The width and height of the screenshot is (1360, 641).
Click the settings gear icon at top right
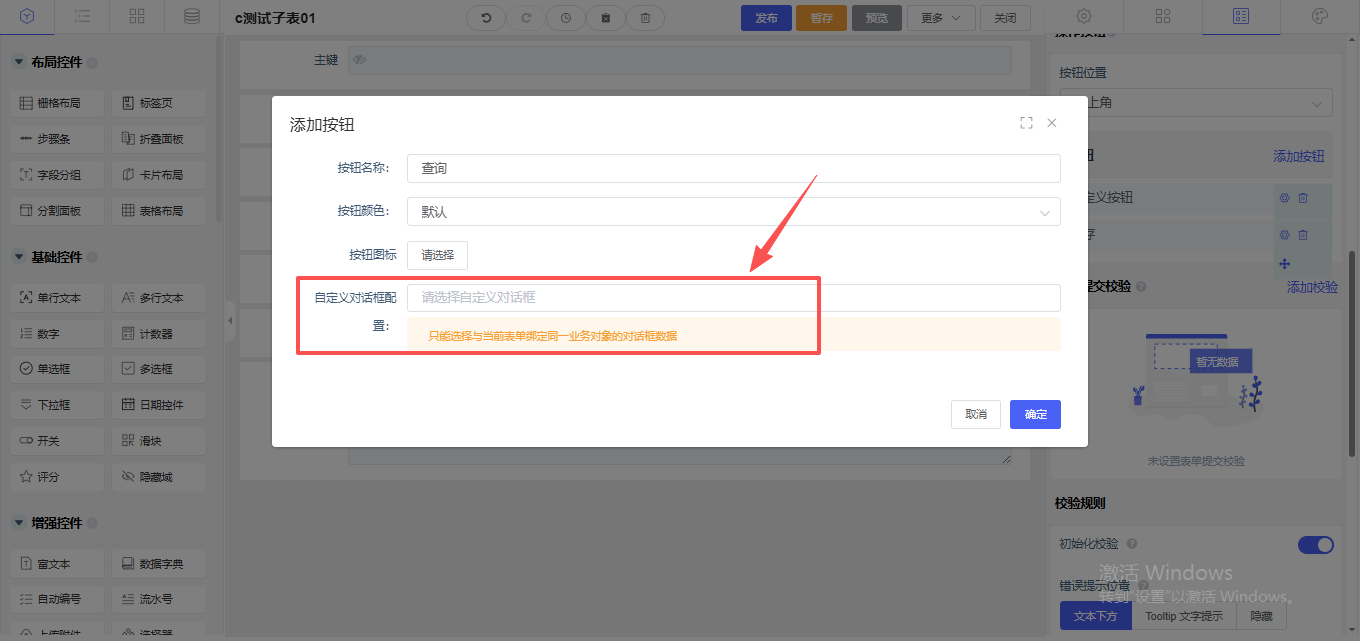(x=1084, y=17)
